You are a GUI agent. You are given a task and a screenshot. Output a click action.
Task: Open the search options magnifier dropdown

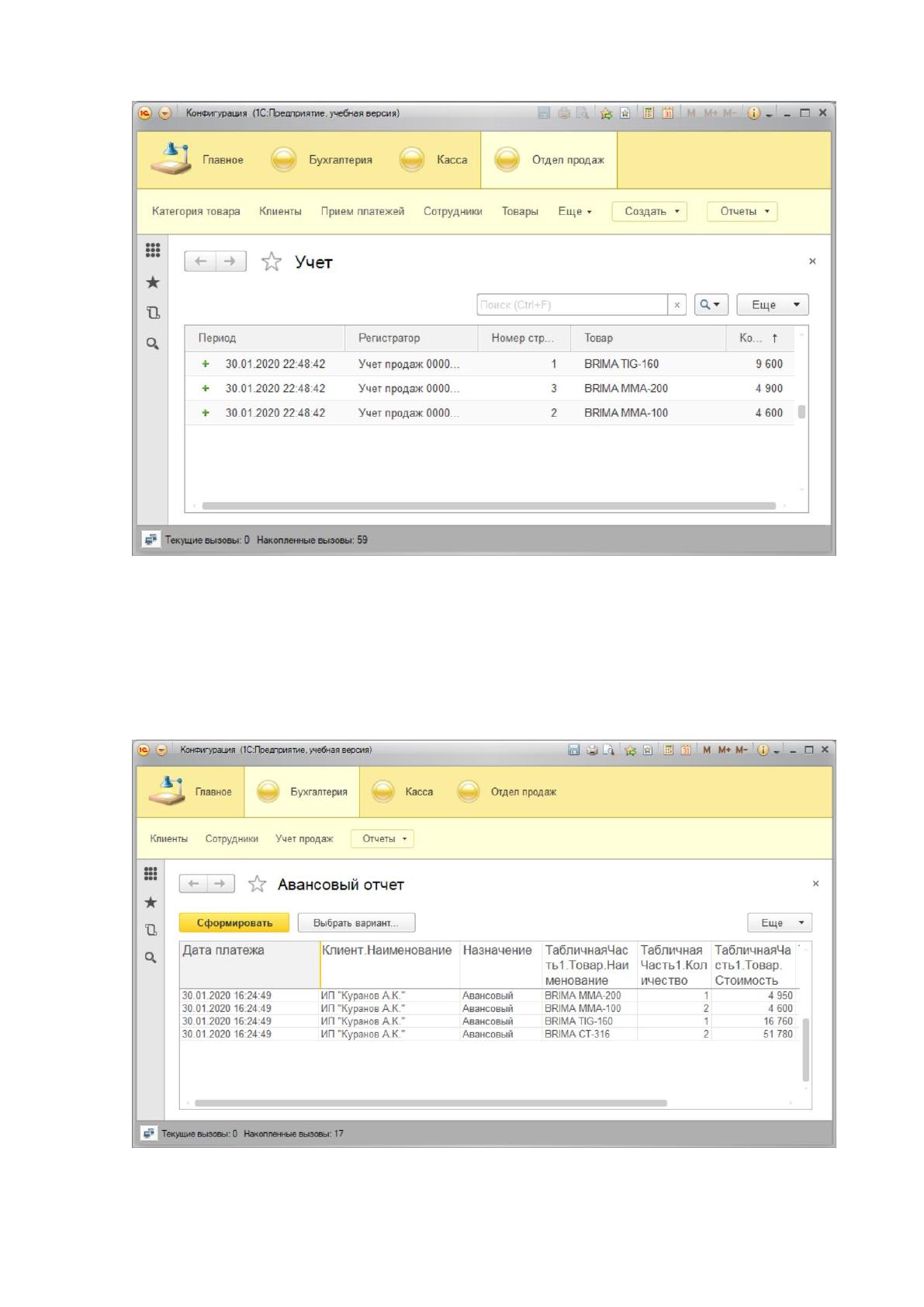coord(711,304)
